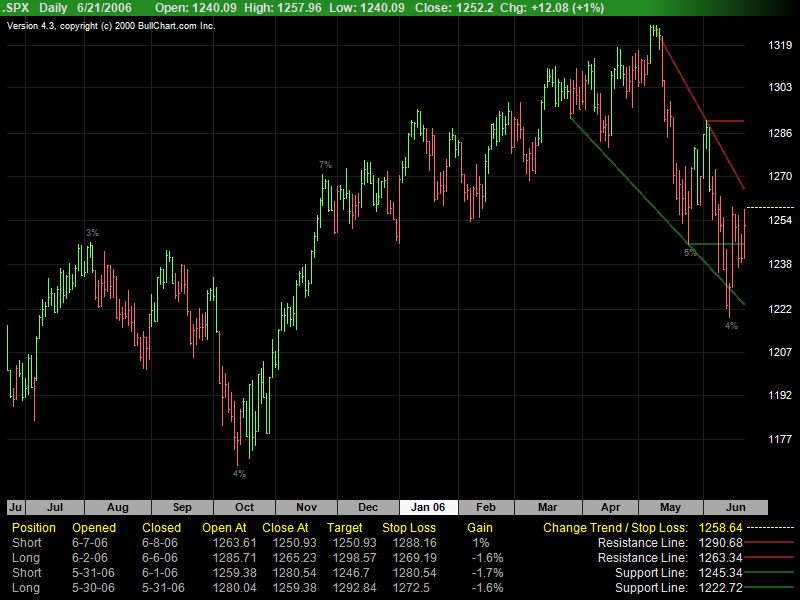This screenshot has height=600, width=800.
Task: Click the 1319 price axis label
Action: click(780, 45)
